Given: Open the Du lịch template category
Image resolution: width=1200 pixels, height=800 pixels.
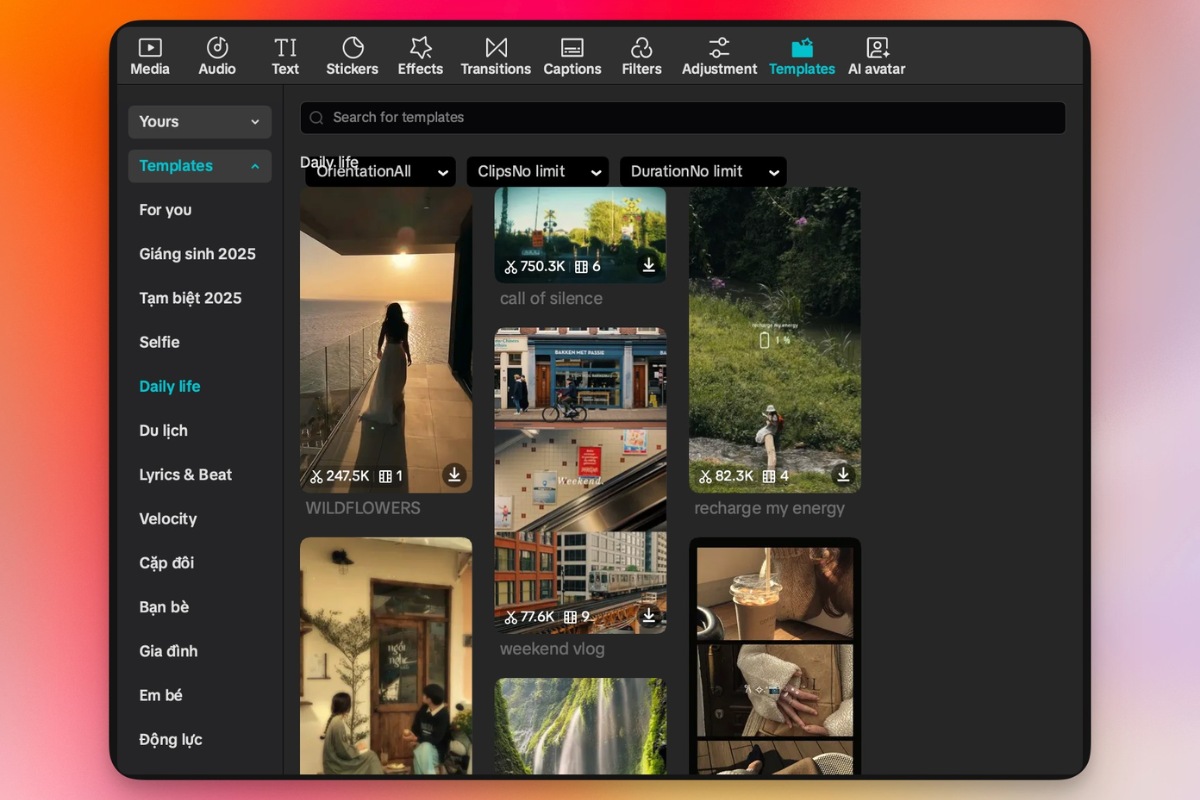Looking at the screenshot, I should coord(163,430).
